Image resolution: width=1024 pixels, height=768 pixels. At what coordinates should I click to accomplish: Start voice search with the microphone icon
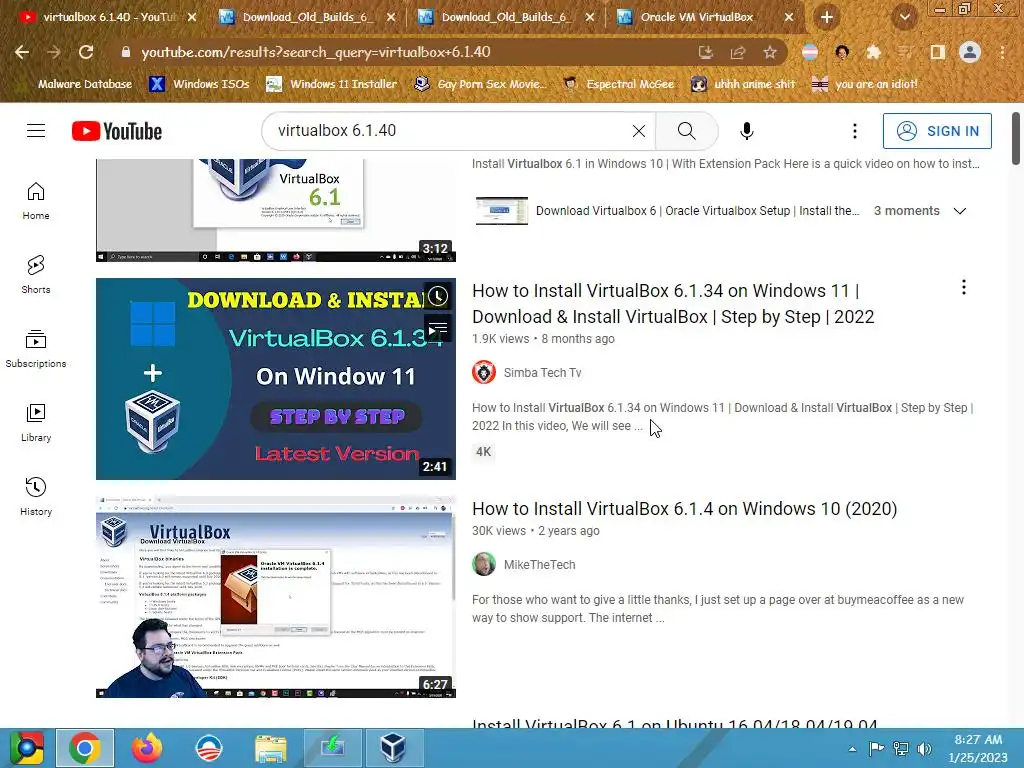746,131
